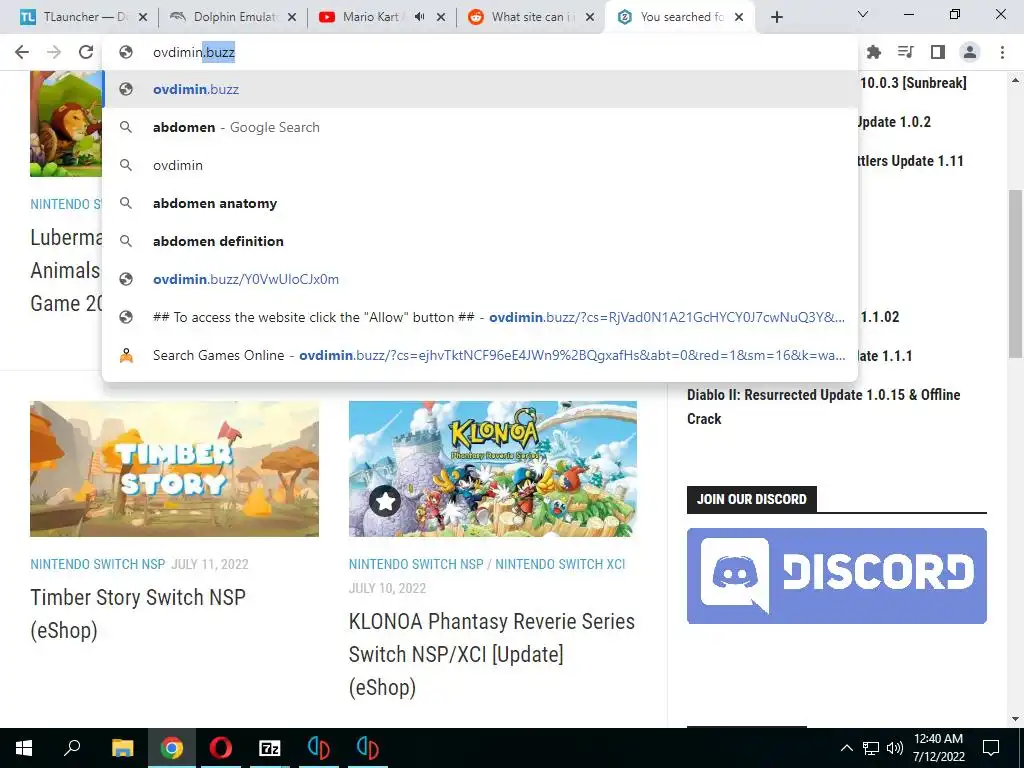Screen dimensions: 1024x768
Task: Open NINTENDO SWITCH NSP category above Timber Story
Action: [97, 564]
